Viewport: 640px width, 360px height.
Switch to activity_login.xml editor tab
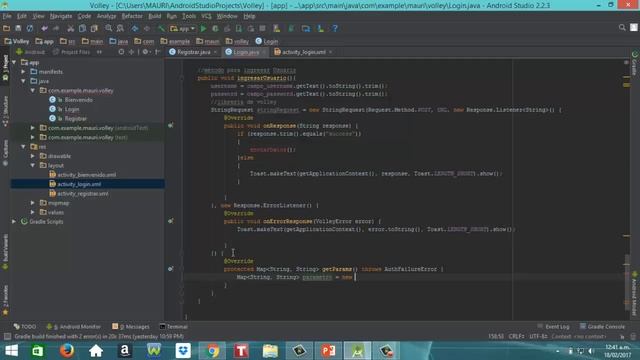(304, 52)
